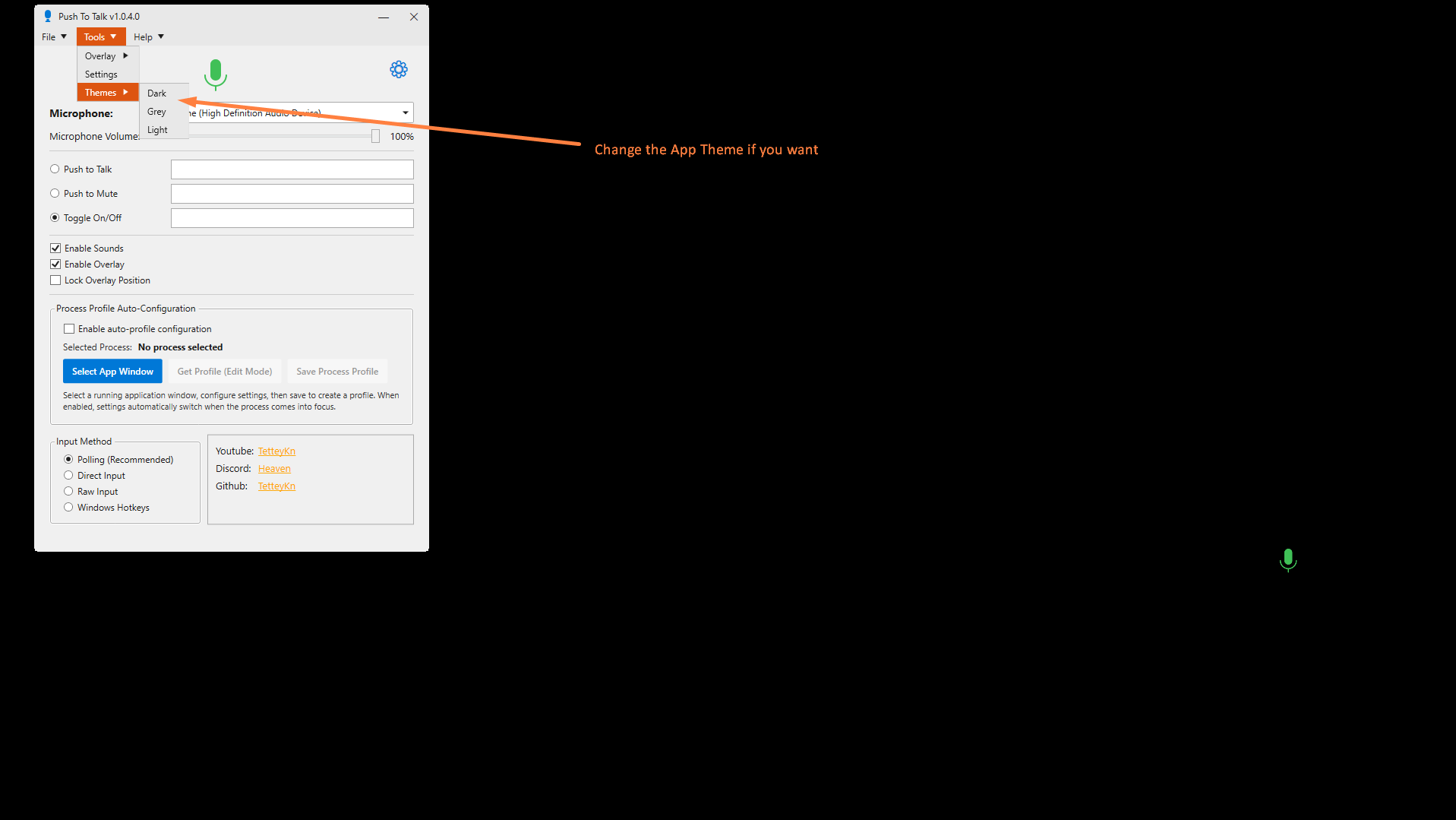Click Save Process Profile button
This screenshot has height=820, width=1456.
tap(337, 371)
